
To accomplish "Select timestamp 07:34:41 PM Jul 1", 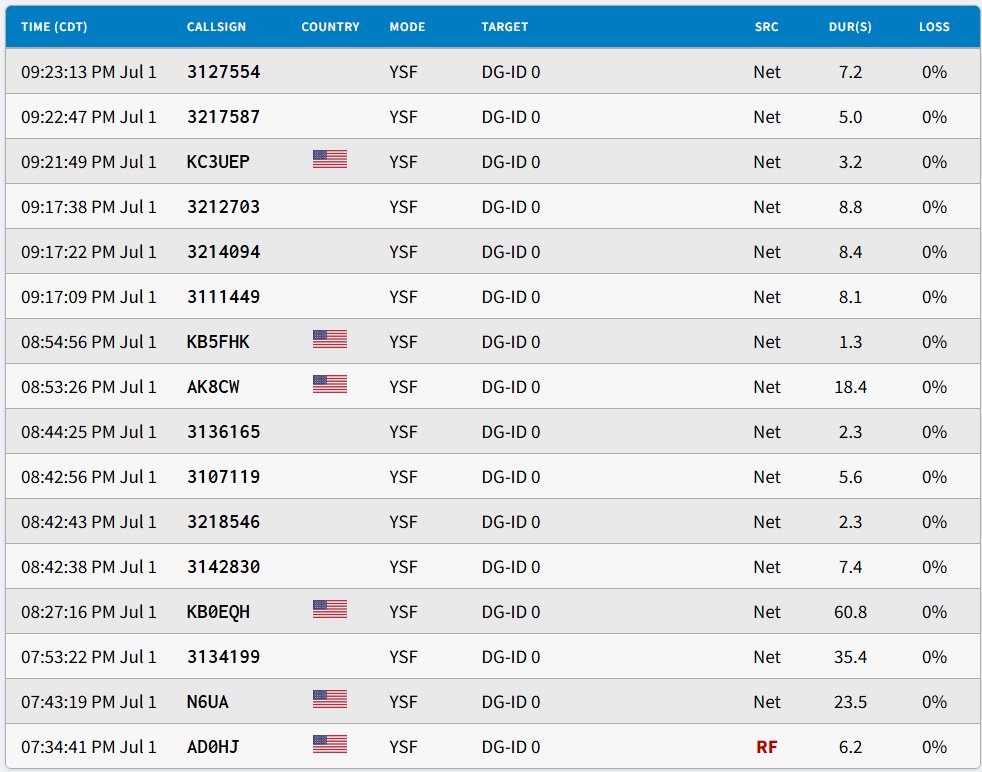I will pyautogui.click(x=88, y=747).
